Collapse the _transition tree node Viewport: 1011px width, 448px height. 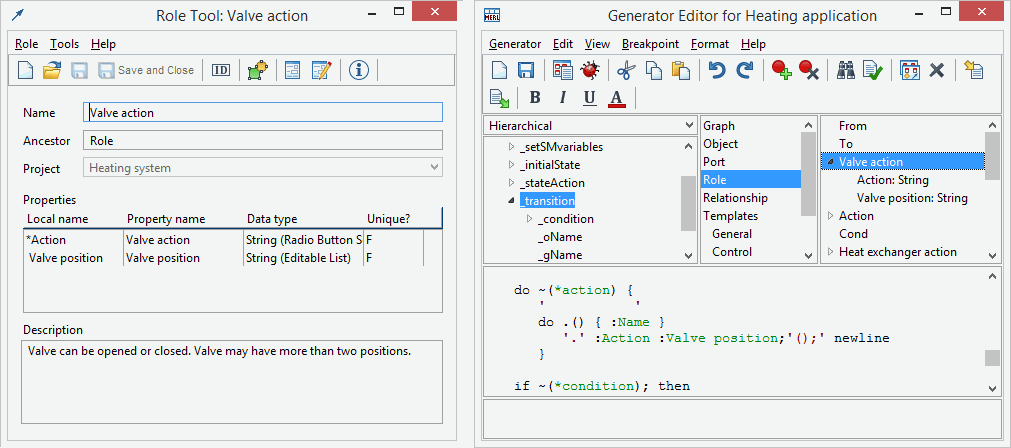tap(511, 201)
